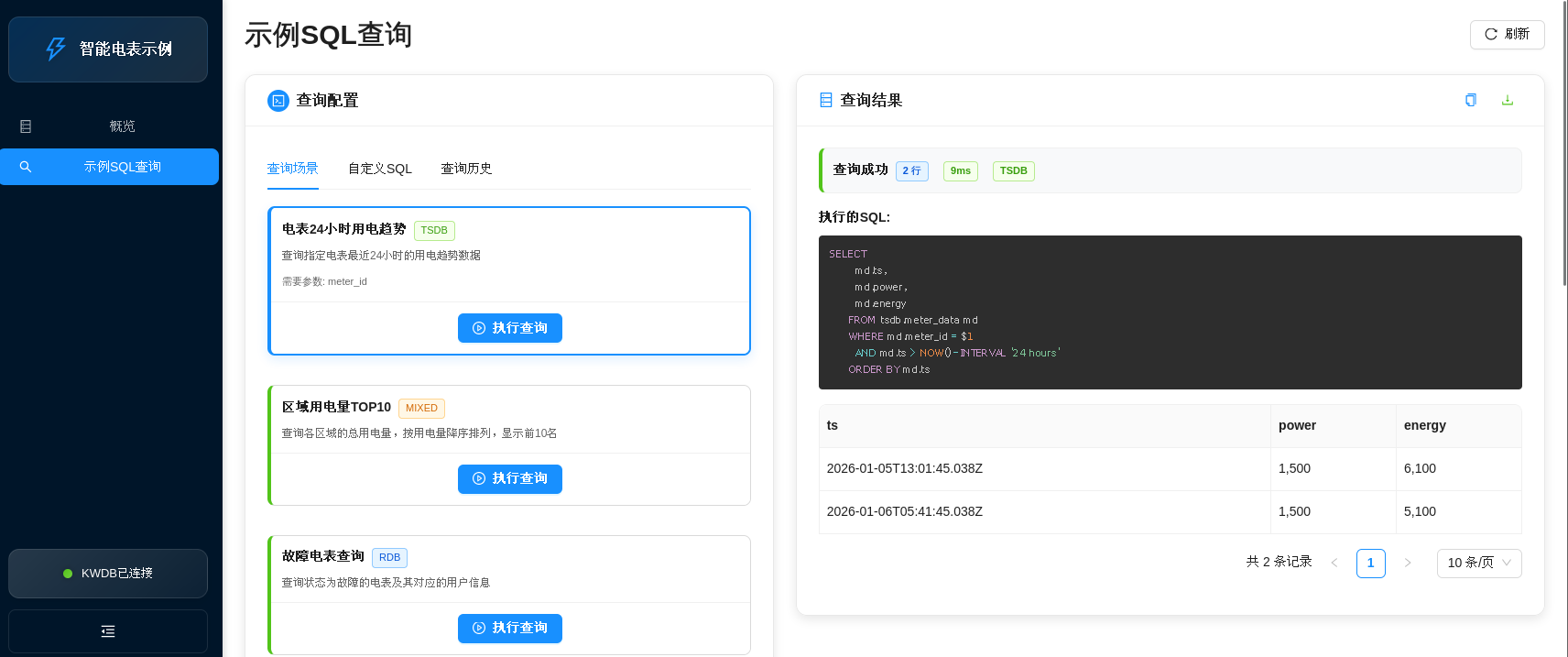Viewport: 1568px width, 657px height.
Task: Click the TSDB badge in query results
Action: coord(1013,170)
